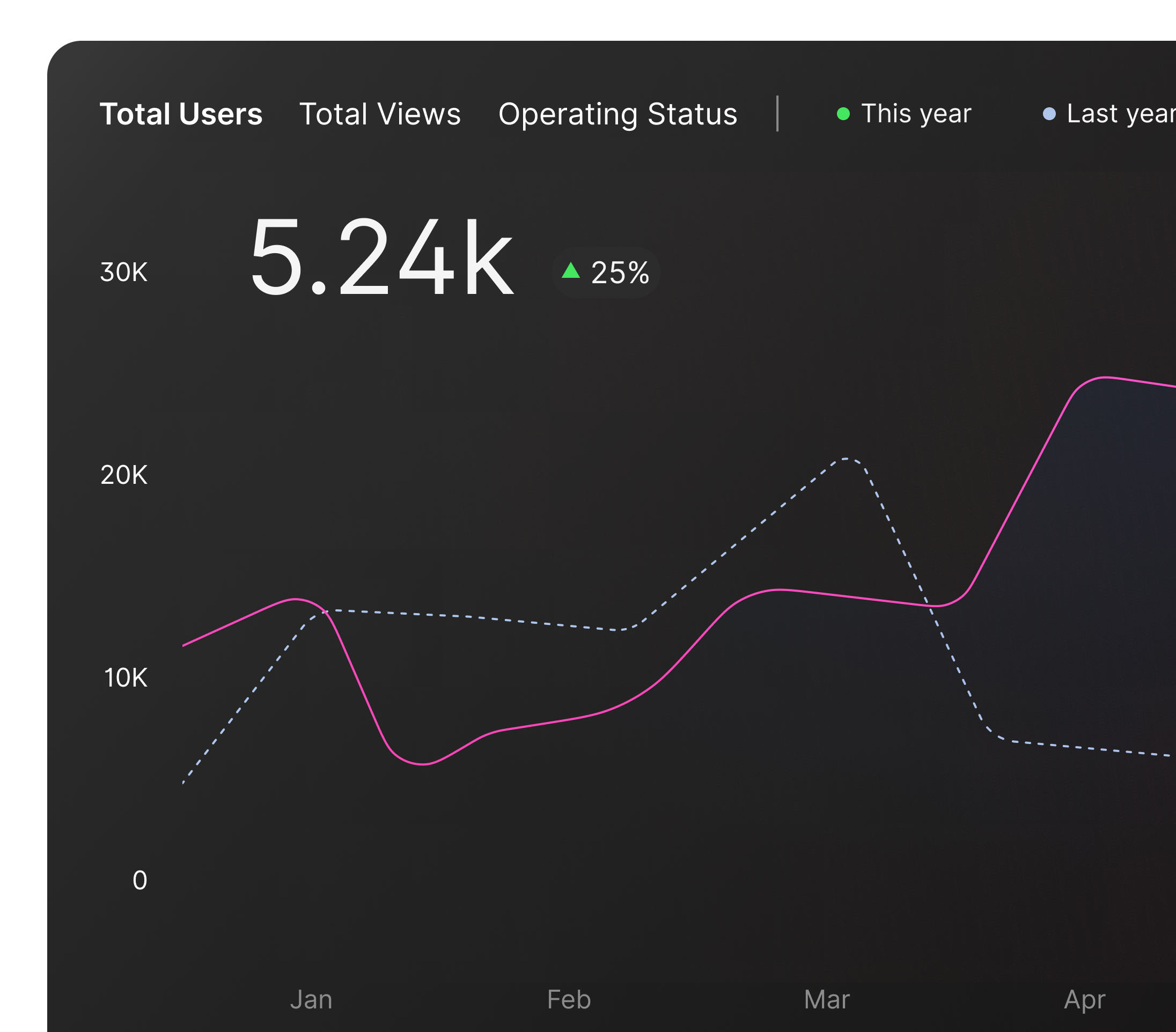Open the Total Views tab
The image size is (1176, 1032).
click(380, 114)
